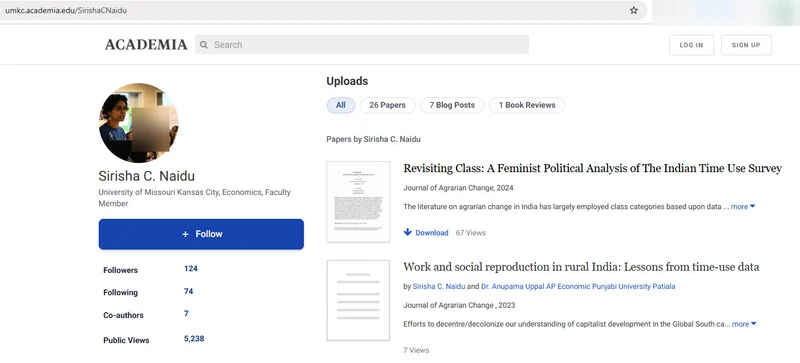
Task: Open Revisiting Class paper thumbnail
Action: pyautogui.click(x=358, y=202)
